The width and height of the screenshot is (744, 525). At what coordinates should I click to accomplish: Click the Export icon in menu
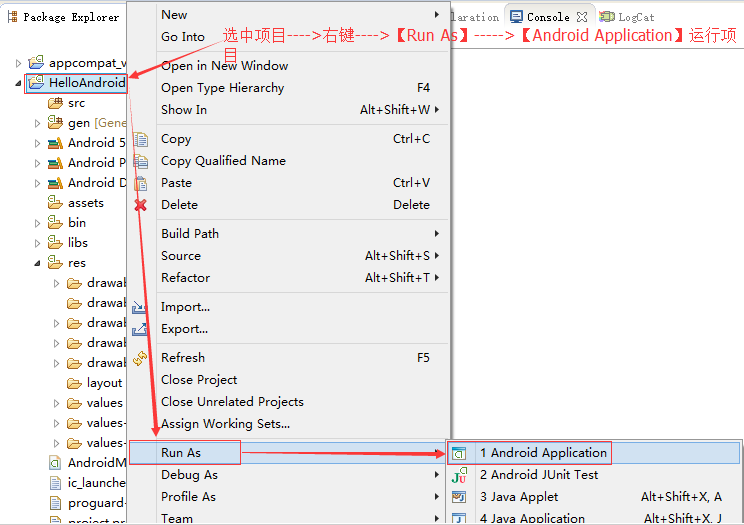(140, 329)
